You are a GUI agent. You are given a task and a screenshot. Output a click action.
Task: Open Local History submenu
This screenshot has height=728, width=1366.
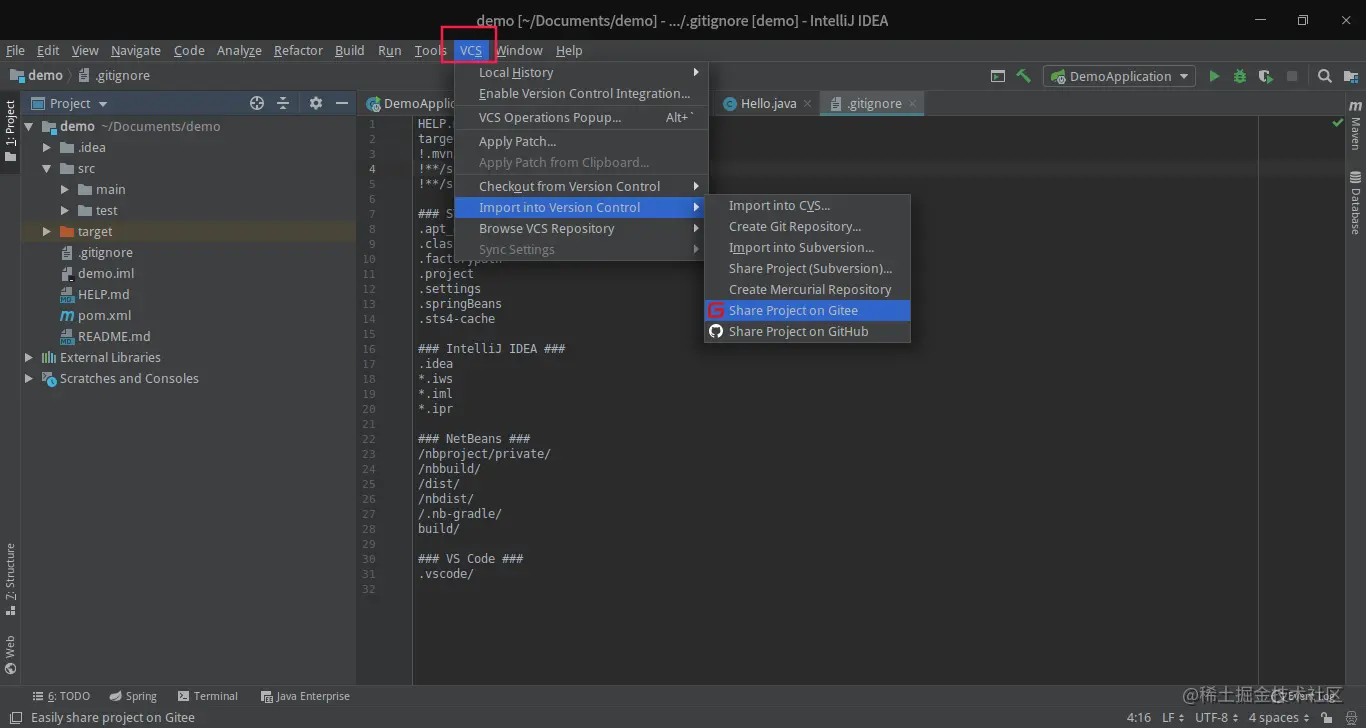pos(581,73)
